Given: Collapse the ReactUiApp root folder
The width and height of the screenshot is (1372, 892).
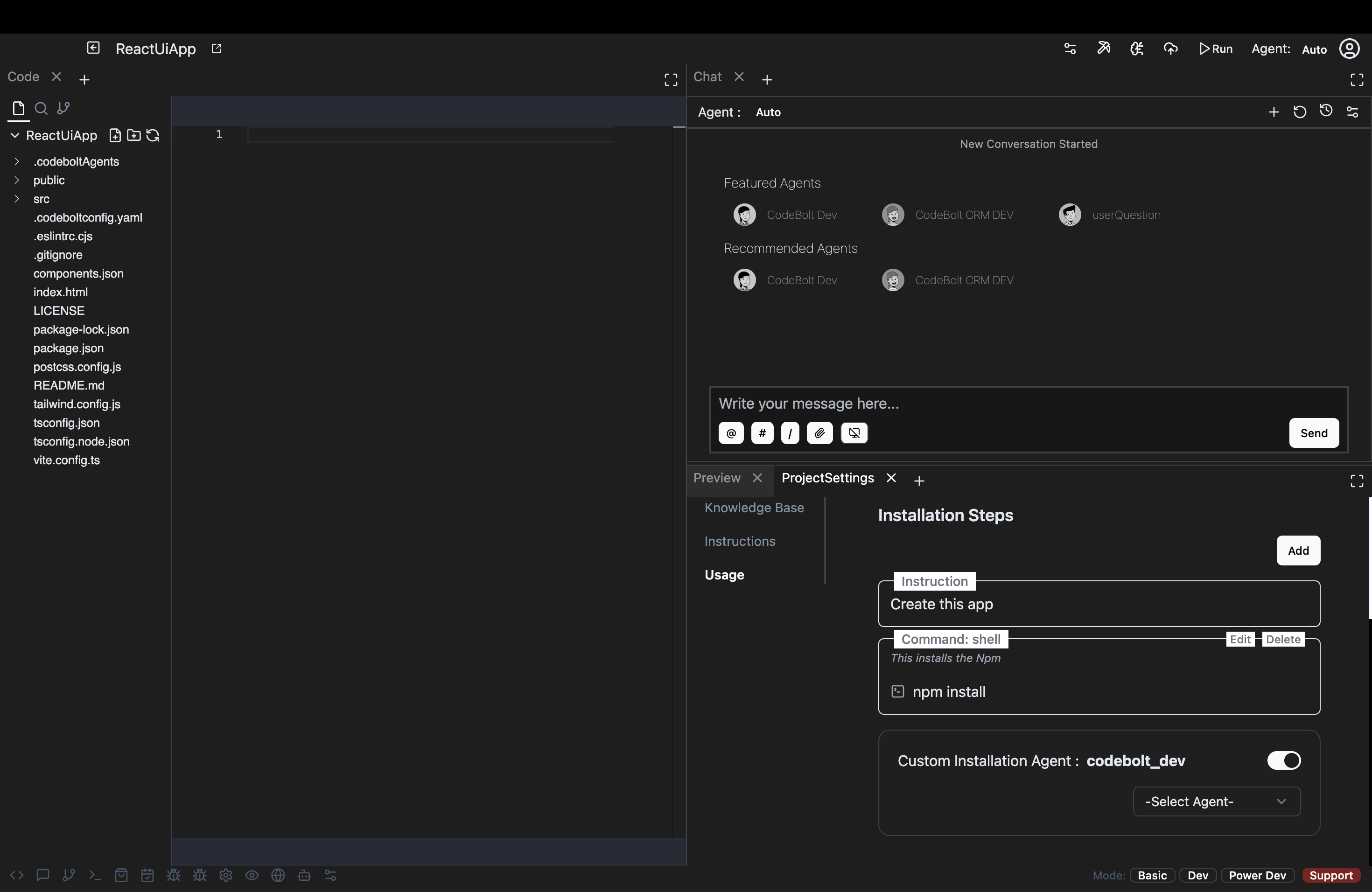Looking at the screenshot, I should click(x=15, y=135).
